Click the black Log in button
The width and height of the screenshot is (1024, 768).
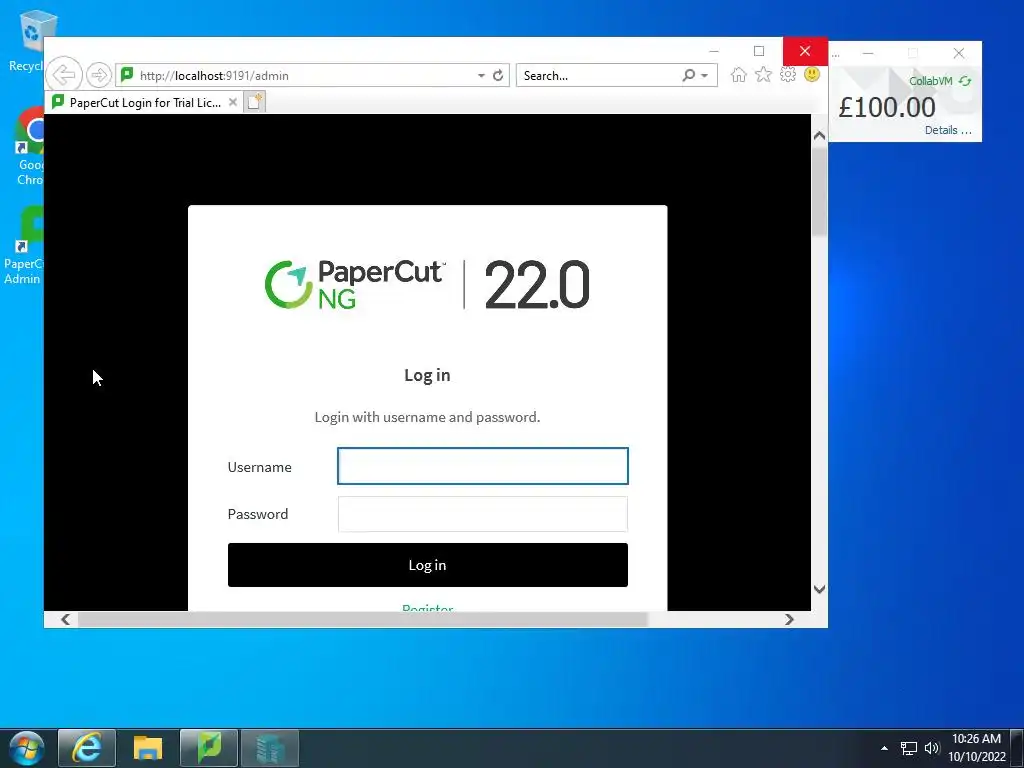pos(428,565)
